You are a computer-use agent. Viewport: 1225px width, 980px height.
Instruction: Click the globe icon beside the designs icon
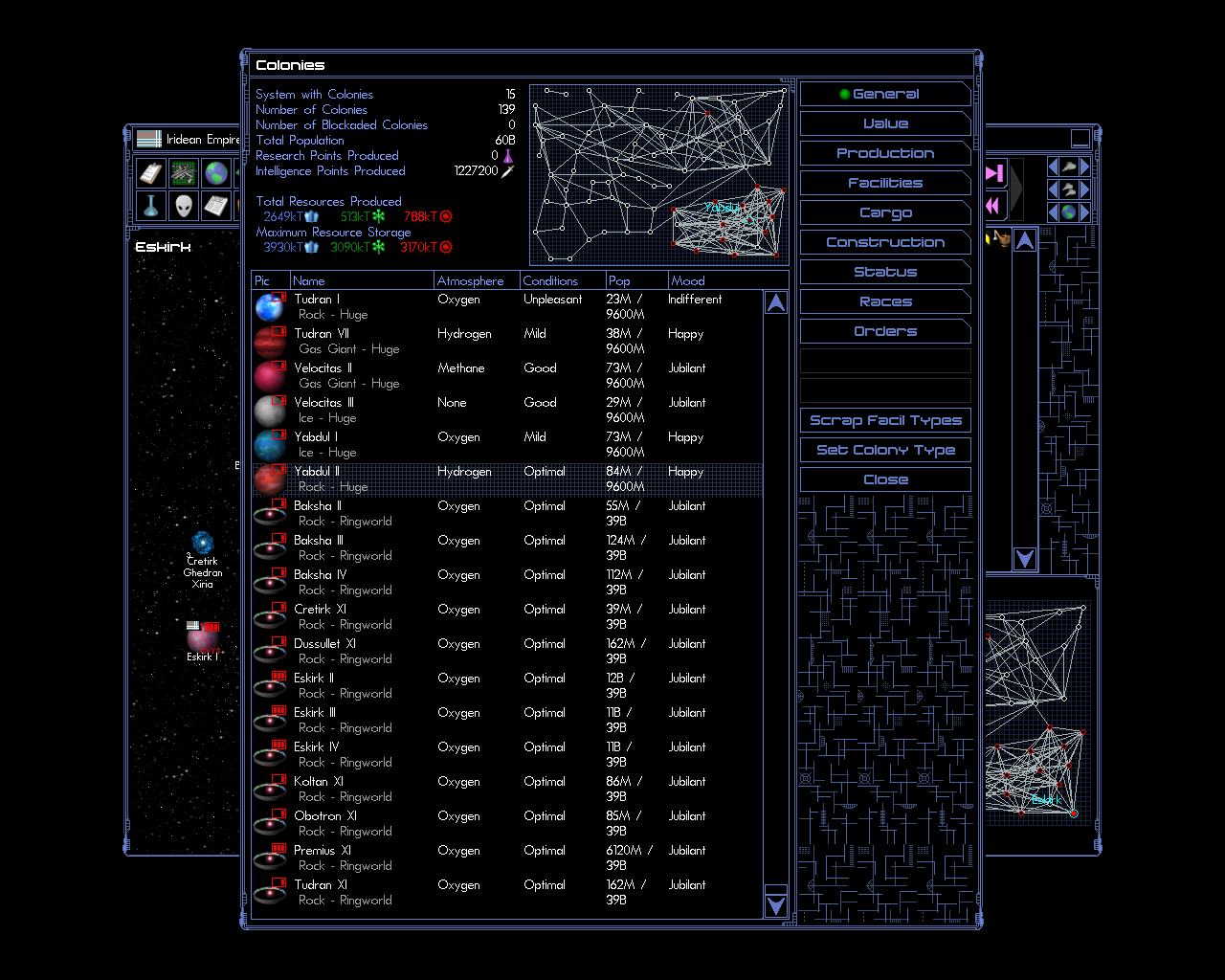[216, 173]
